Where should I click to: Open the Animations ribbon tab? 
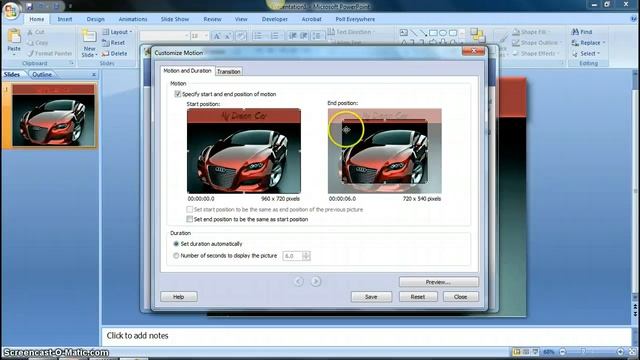coord(133,19)
